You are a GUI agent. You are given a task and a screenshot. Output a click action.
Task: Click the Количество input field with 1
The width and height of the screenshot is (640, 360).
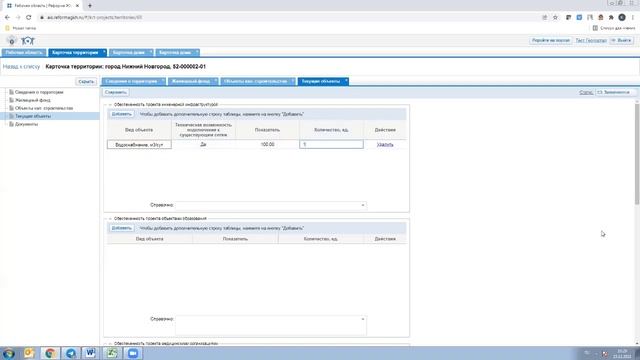(x=331, y=144)
